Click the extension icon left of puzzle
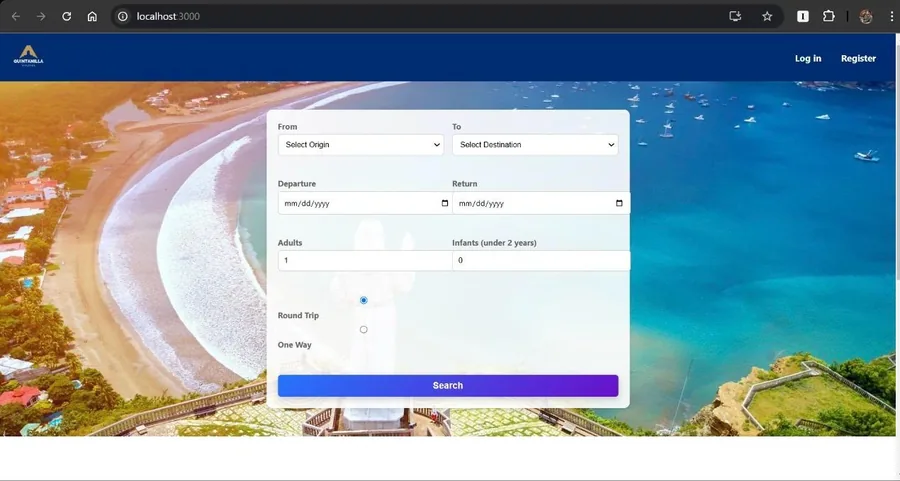The height and width of the screenshot is (481, 900). tap(803, 16)
